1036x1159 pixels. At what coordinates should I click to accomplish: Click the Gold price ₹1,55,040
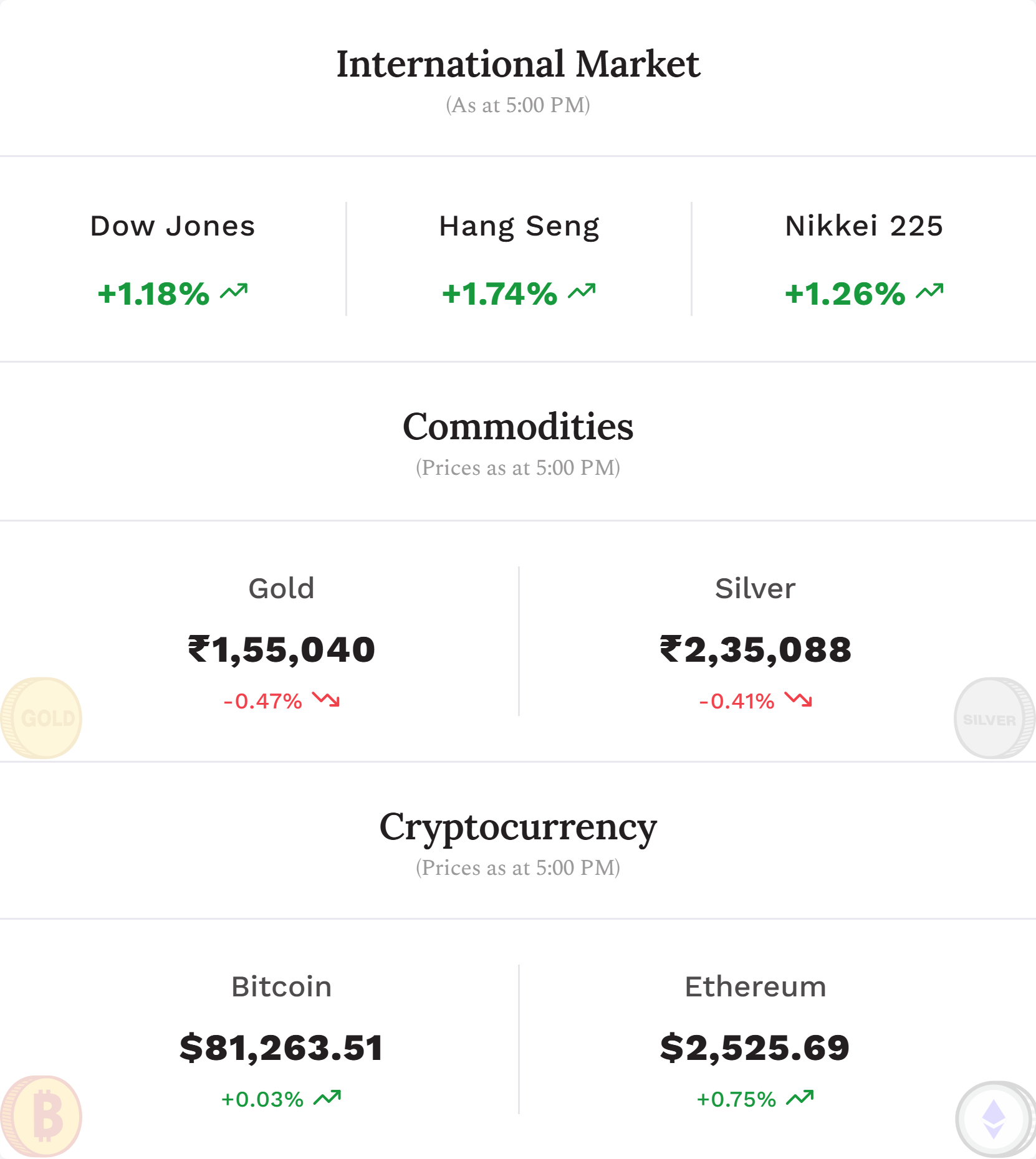[x=282, y=650]
